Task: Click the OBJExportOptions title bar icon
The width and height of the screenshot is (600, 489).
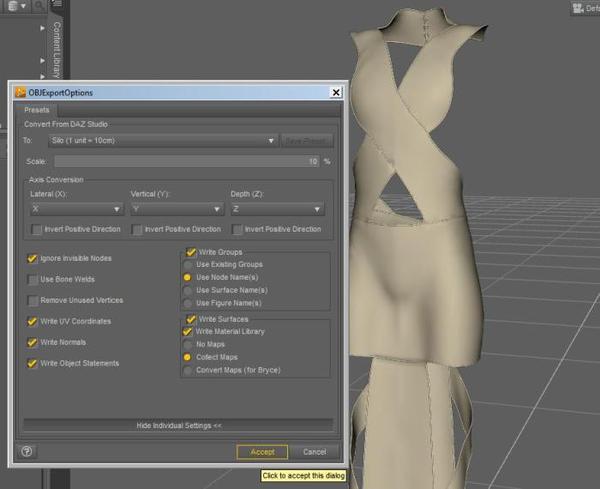Action: coord(20,92)
